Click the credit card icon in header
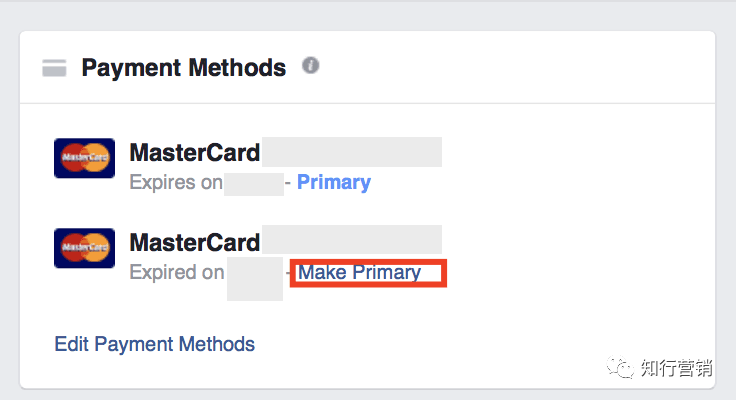Image resolution: width=736 pixels, height=400 pixels. 54,68
